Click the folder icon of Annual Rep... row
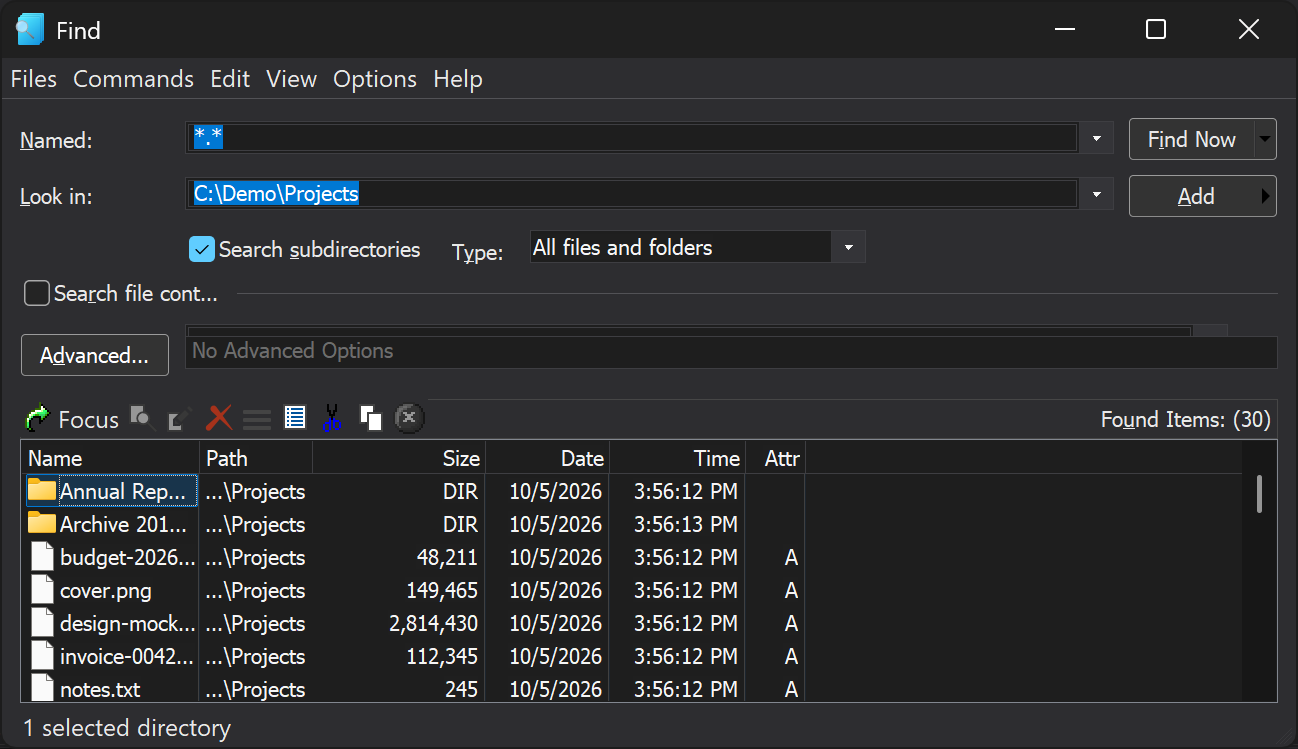 (42, 490)
